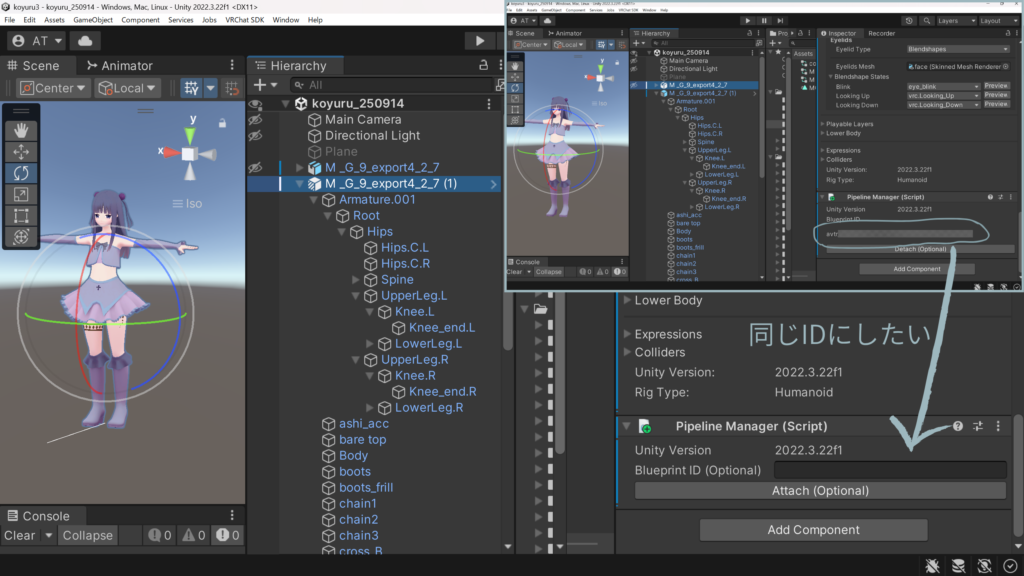
Task: Expand M_G_9_export4_2_7 object
Action: [300, 167]
